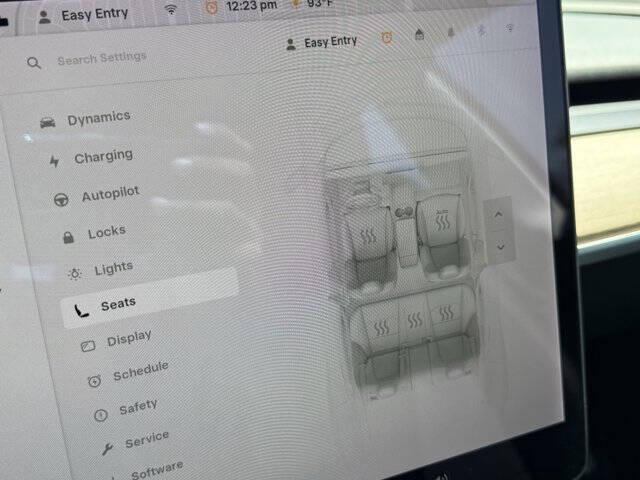
Task: Go to Schedule settings
Action: tap(141, 371)
